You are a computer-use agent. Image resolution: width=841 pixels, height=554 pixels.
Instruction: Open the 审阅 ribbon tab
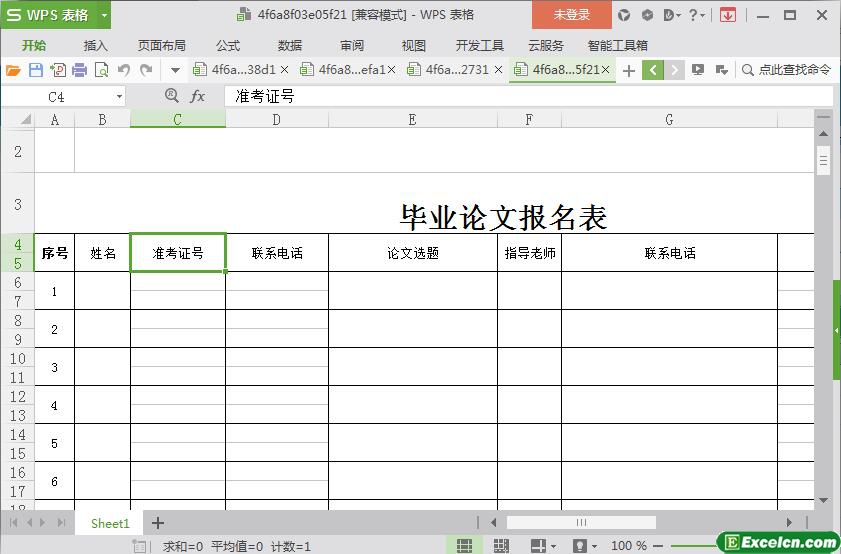(352, 46)
